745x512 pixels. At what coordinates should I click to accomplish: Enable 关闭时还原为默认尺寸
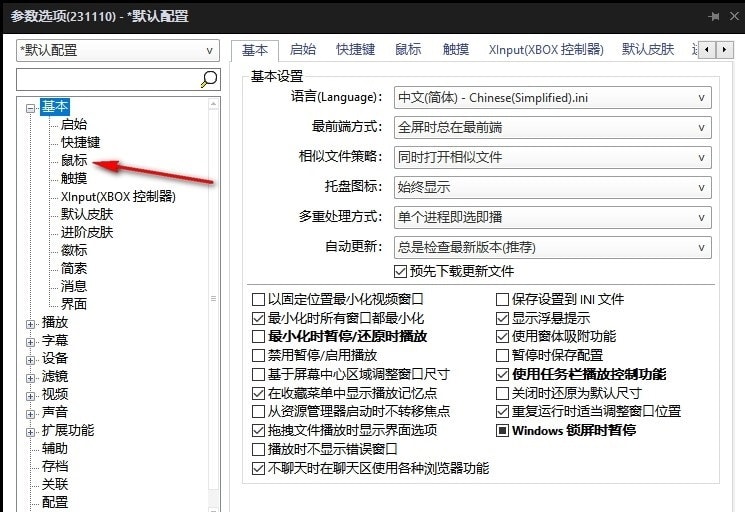pos(502,393)
